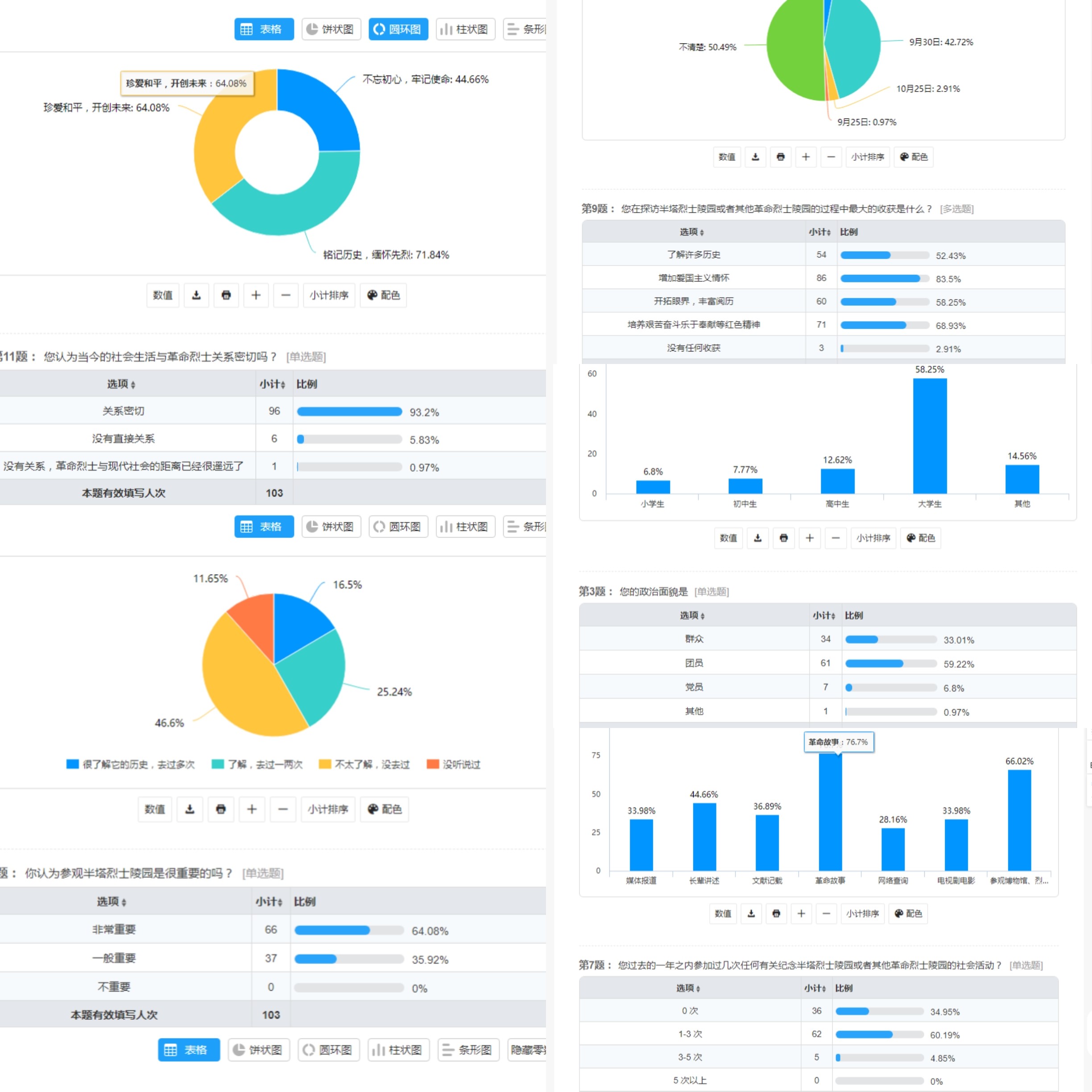Toggle 数值 under the 革命故事 bar chart
Image resolution: width=1092 pixels, height=1092 pixels.
(x=723, y=914)
